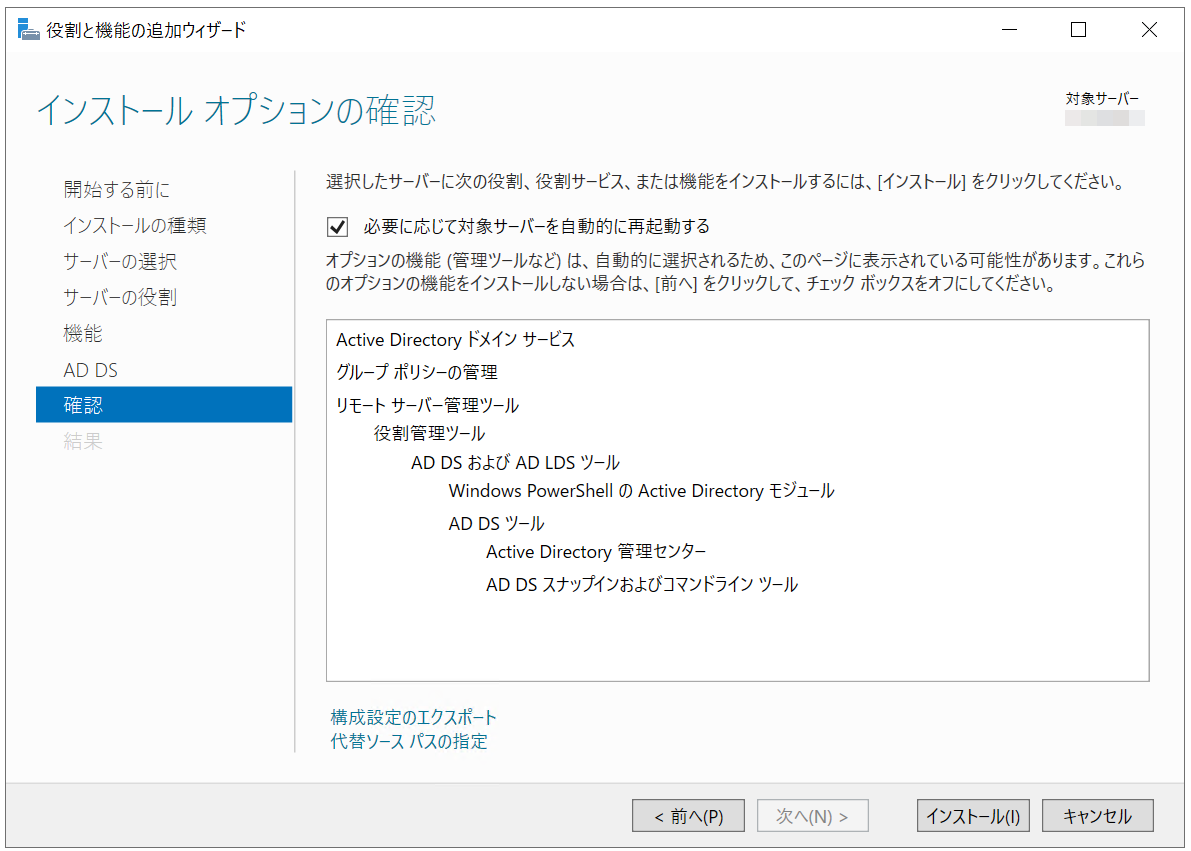This screenshot has height=851, width=1191.
Task: Close the 役割と機能の追加ウィザード window
Action: click(1149, 30)
